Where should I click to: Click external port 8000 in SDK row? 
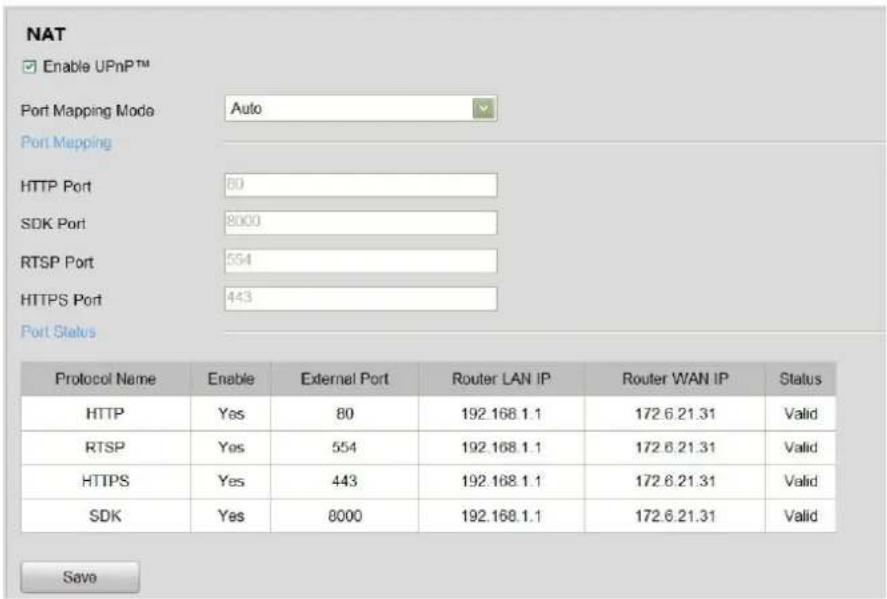pyautogui.click(x=345, y=516)
